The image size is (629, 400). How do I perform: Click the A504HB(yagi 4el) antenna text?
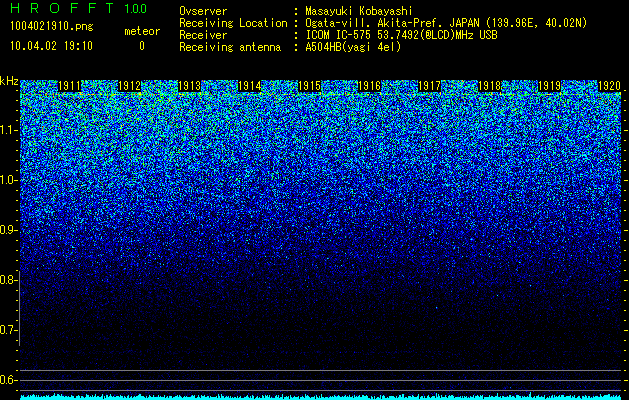[x=353, y=47]
